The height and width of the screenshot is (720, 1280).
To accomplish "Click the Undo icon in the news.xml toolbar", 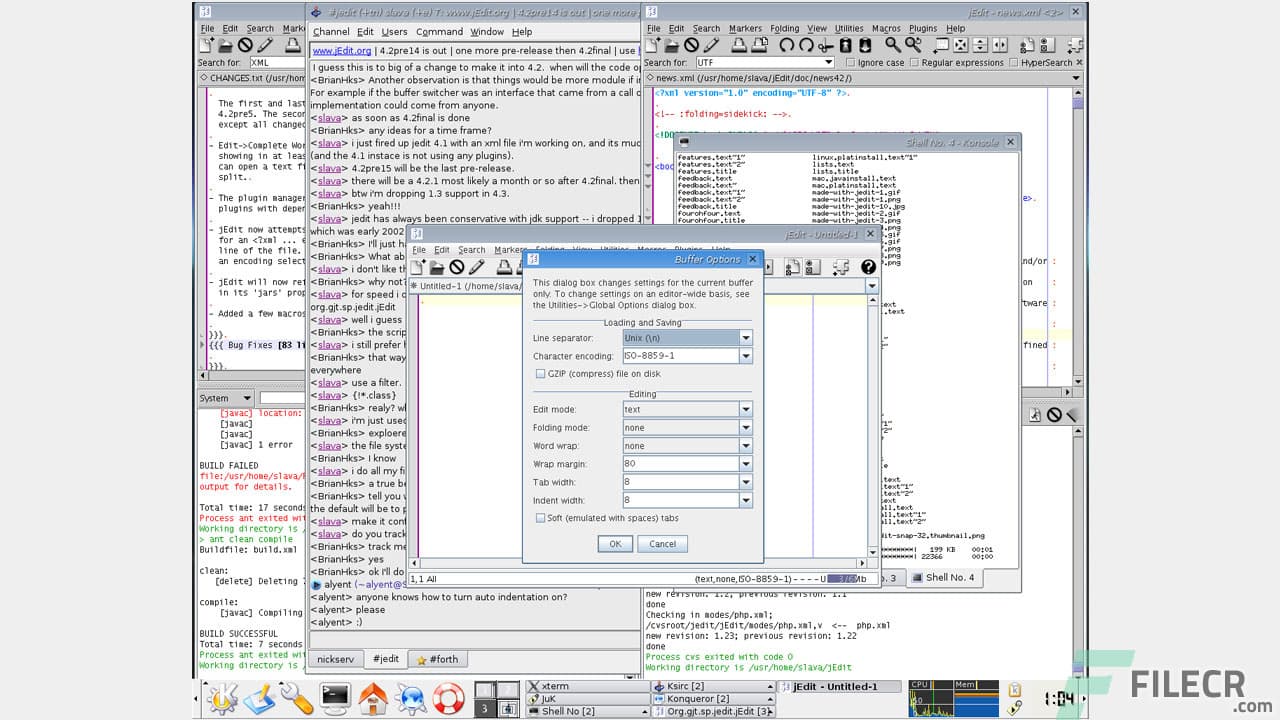I will click(786, 45).
